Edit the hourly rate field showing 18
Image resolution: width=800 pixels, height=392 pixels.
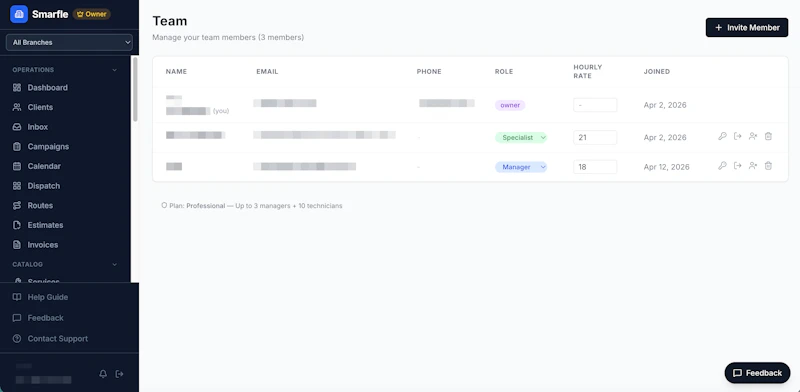pyautogui.click(x=595, y=167)
